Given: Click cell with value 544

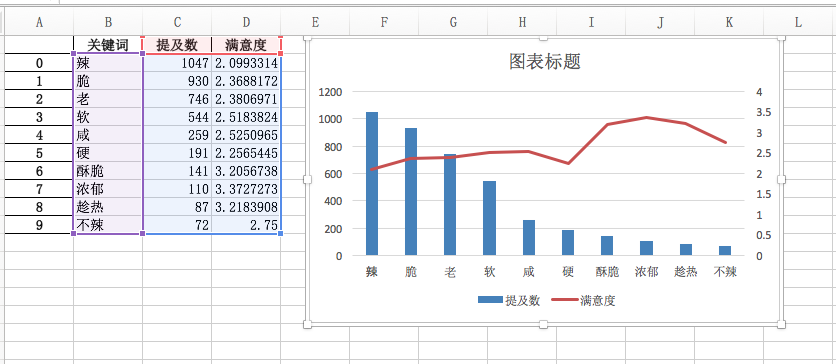Looking at the screenshot, I should coord(177,117).
